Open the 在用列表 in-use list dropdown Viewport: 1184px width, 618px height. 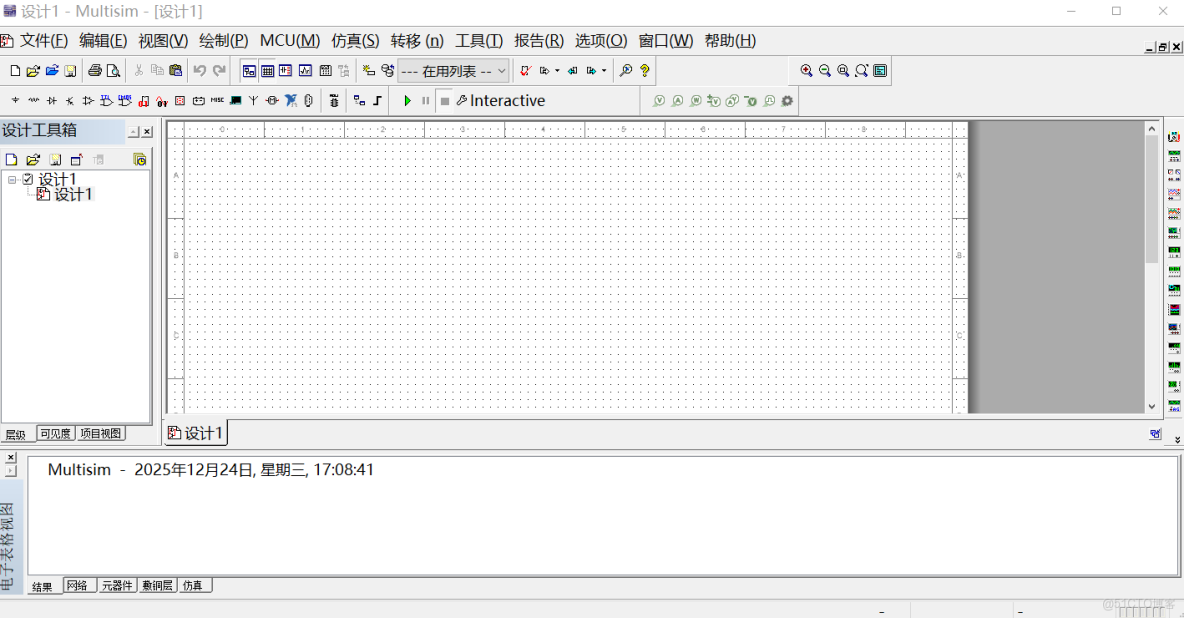pos(453,71)
